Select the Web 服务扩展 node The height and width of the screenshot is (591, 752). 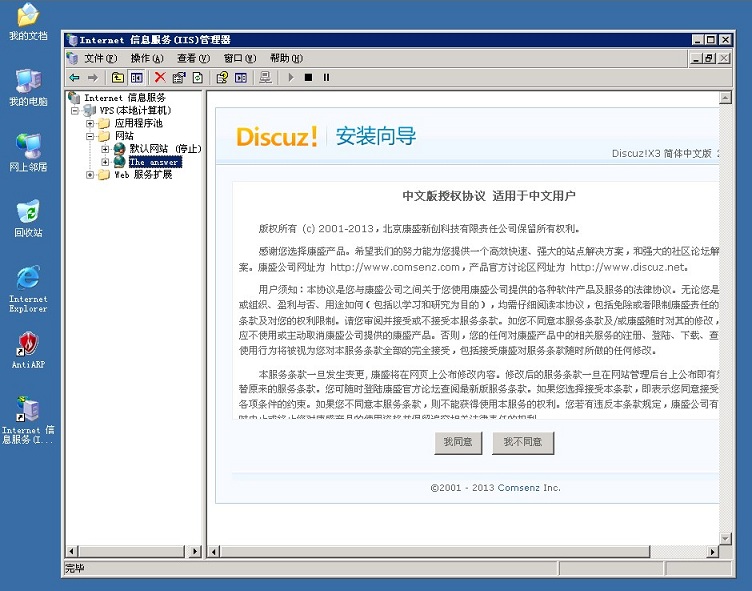click(x=143, y=175)
